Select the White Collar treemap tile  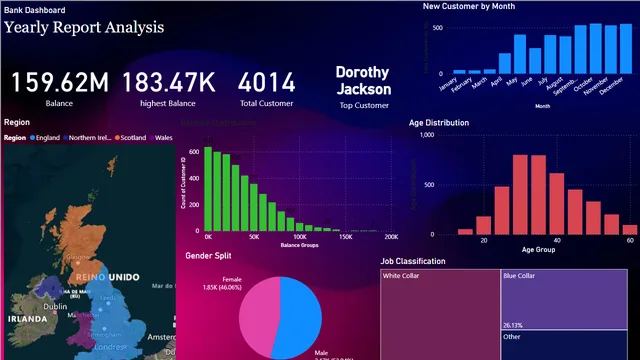point(440,315)
